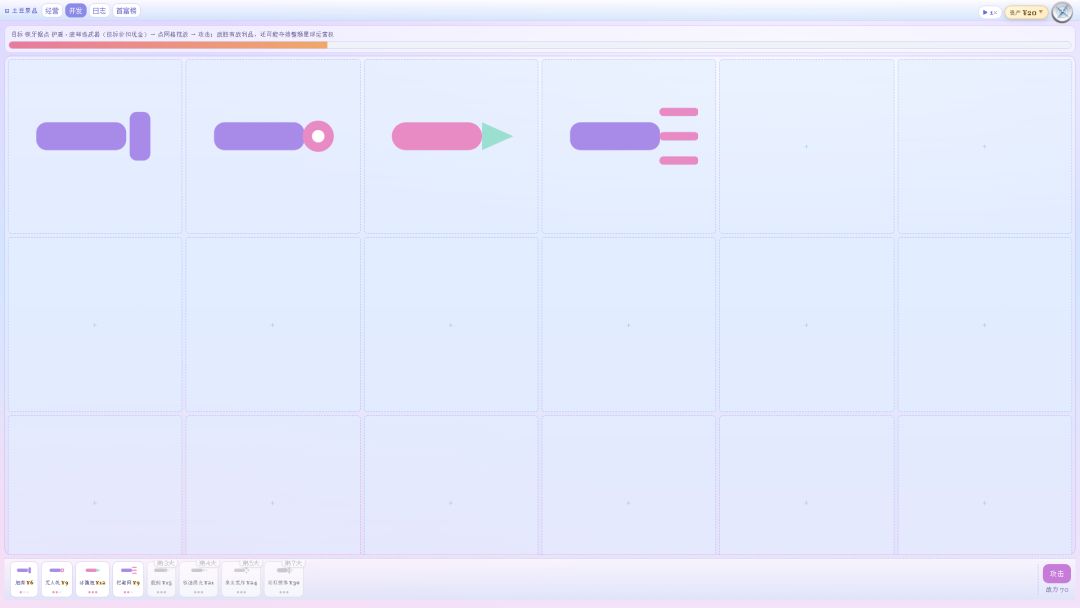Switch to the 经营 tab

click(52, 11)
